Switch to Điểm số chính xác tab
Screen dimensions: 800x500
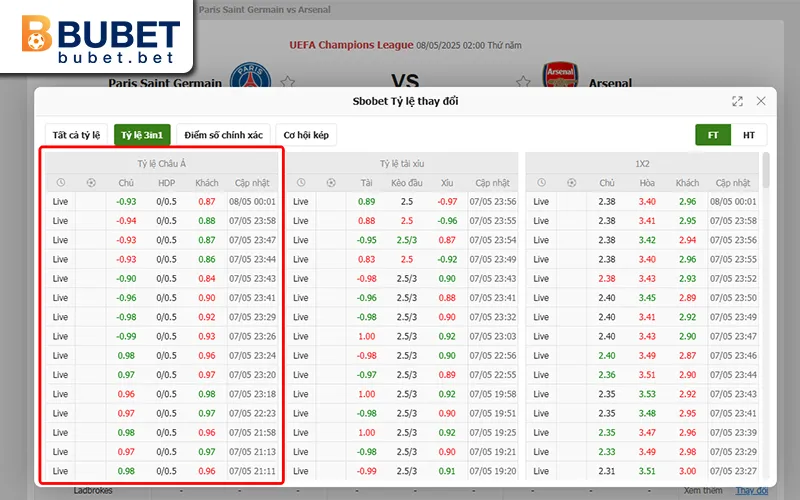click(223, 135)
